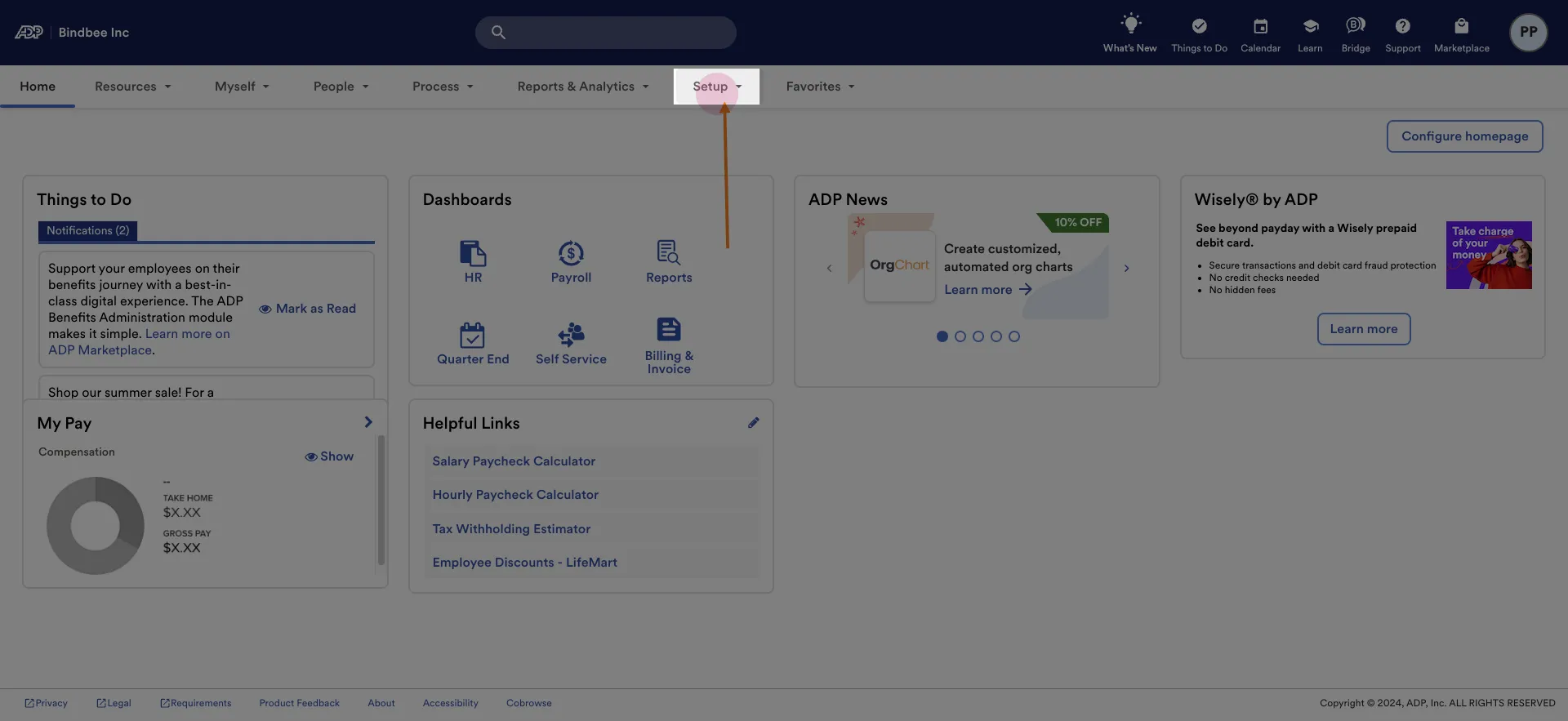
Task: Select the first ADP News carousel dot
Action: [x=942, y=336]
